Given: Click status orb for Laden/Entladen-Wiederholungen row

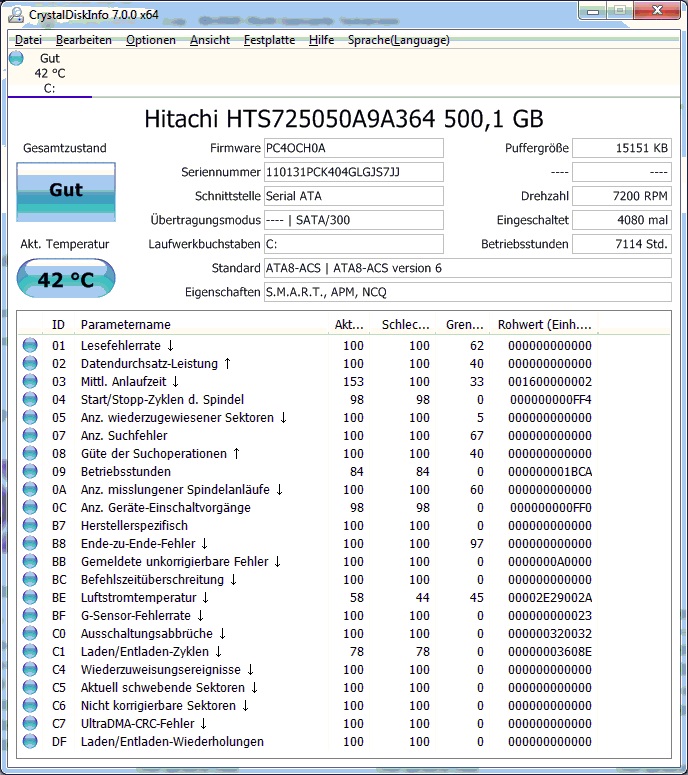Looking at the screenshot, I should (30, 741).
